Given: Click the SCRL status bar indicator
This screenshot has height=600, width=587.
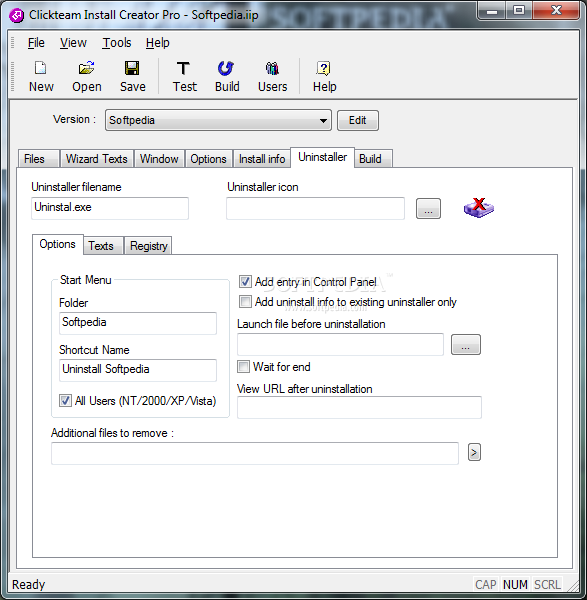Looking at the screenshot, I should (x=547, y=584).
